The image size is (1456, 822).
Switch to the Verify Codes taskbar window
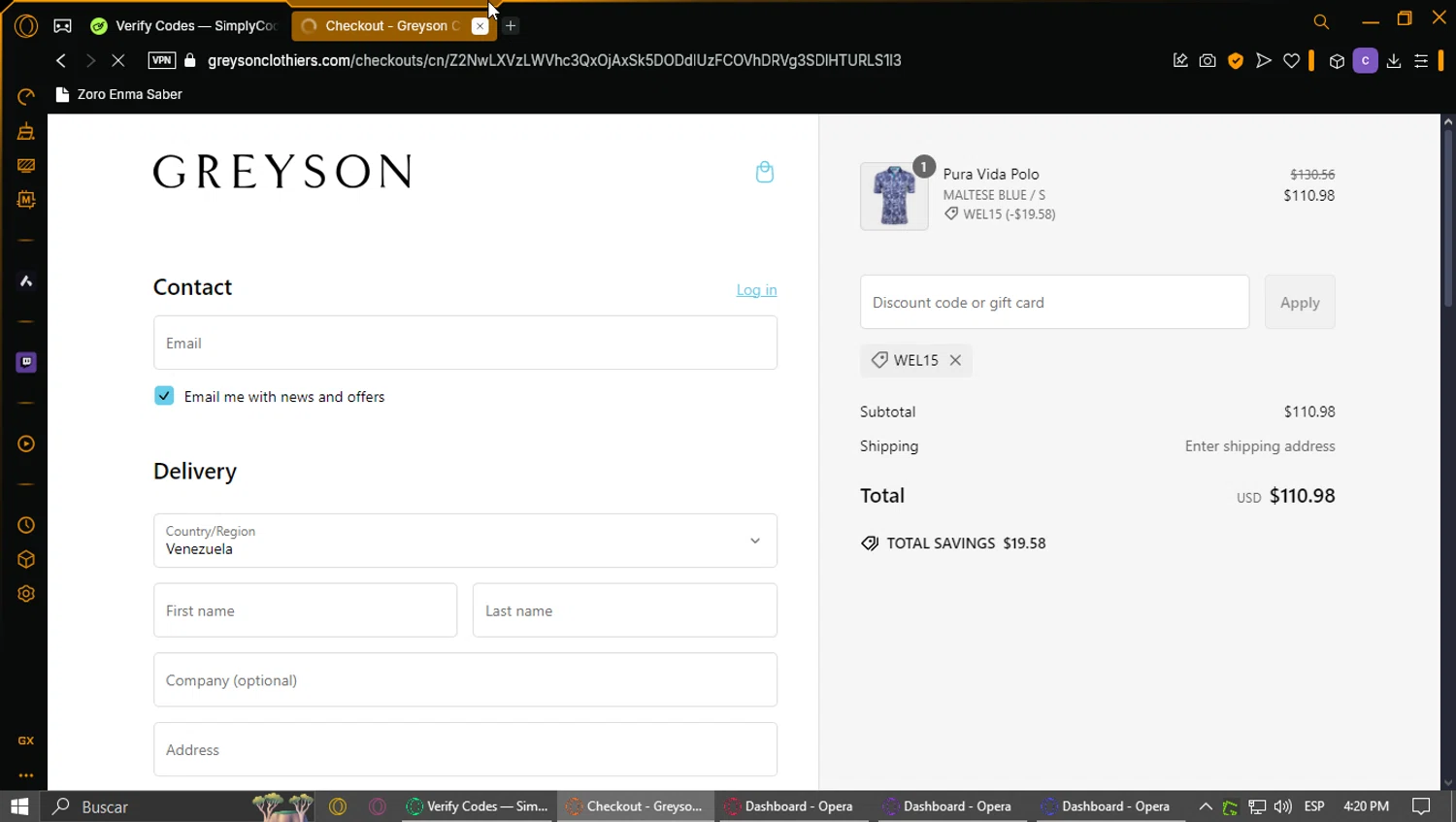[477, 806]
